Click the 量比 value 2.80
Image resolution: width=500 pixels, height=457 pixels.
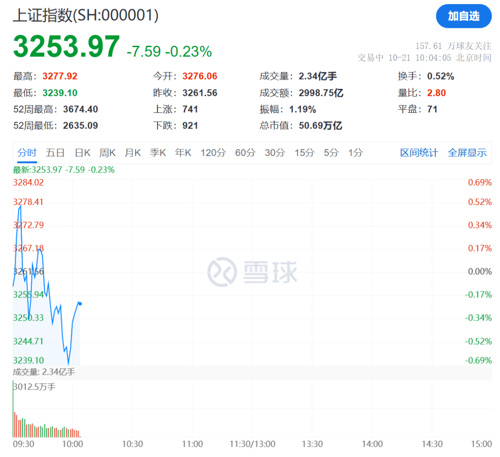[436, 93]
